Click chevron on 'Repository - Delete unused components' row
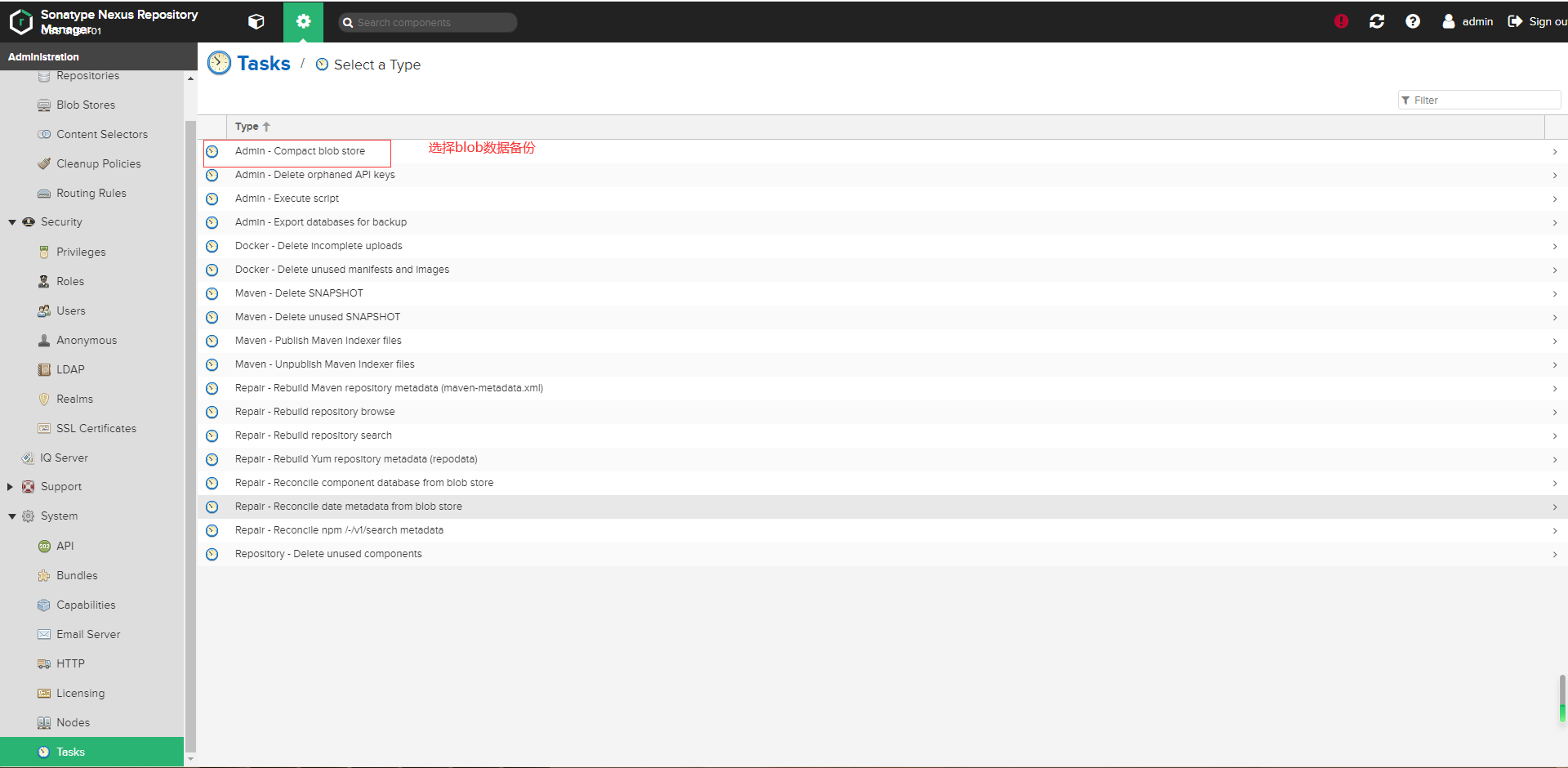Image resolution: width=1568 pixels, height=768 pixels. pyautogui.click(x=1554, y=555)
